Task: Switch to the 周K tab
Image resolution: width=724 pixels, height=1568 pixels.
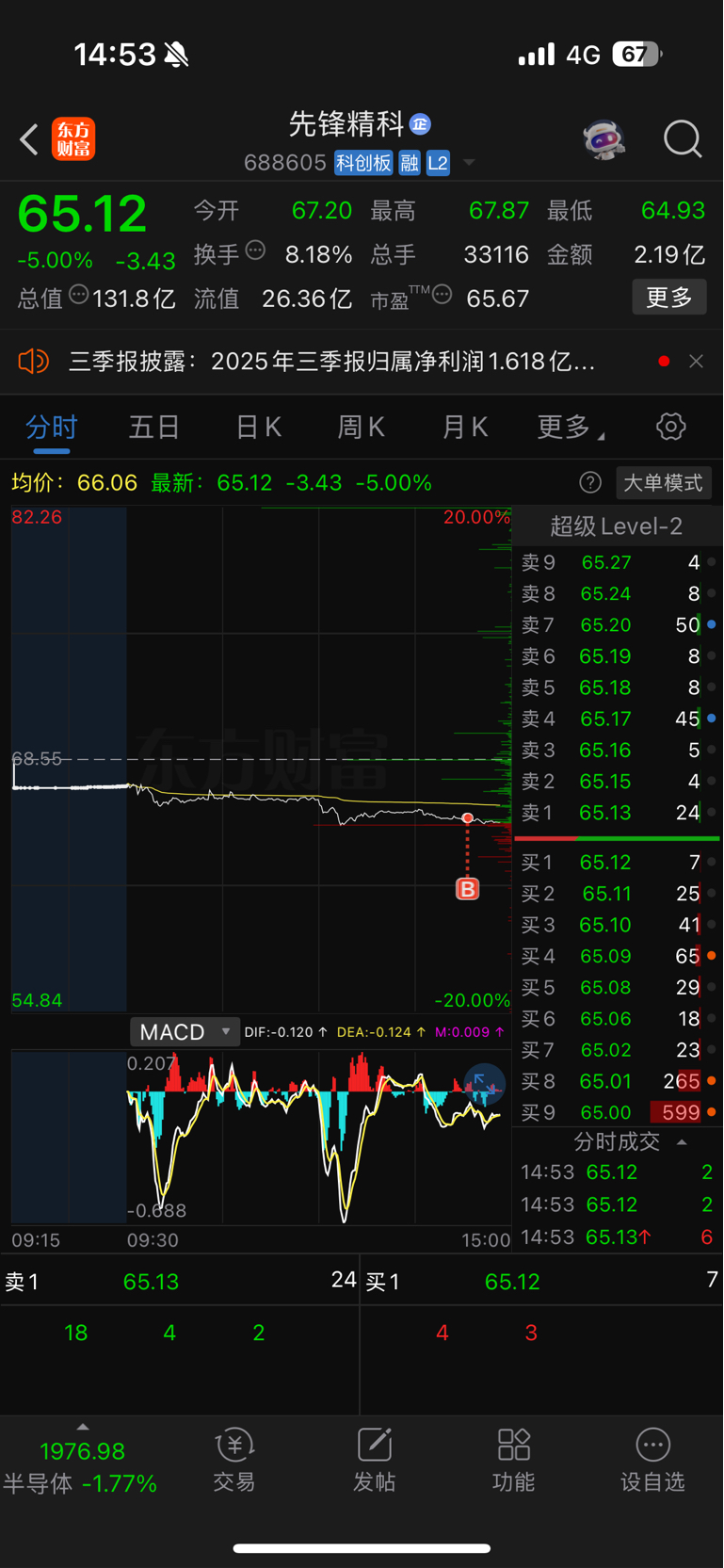Action: click(362, 428)
